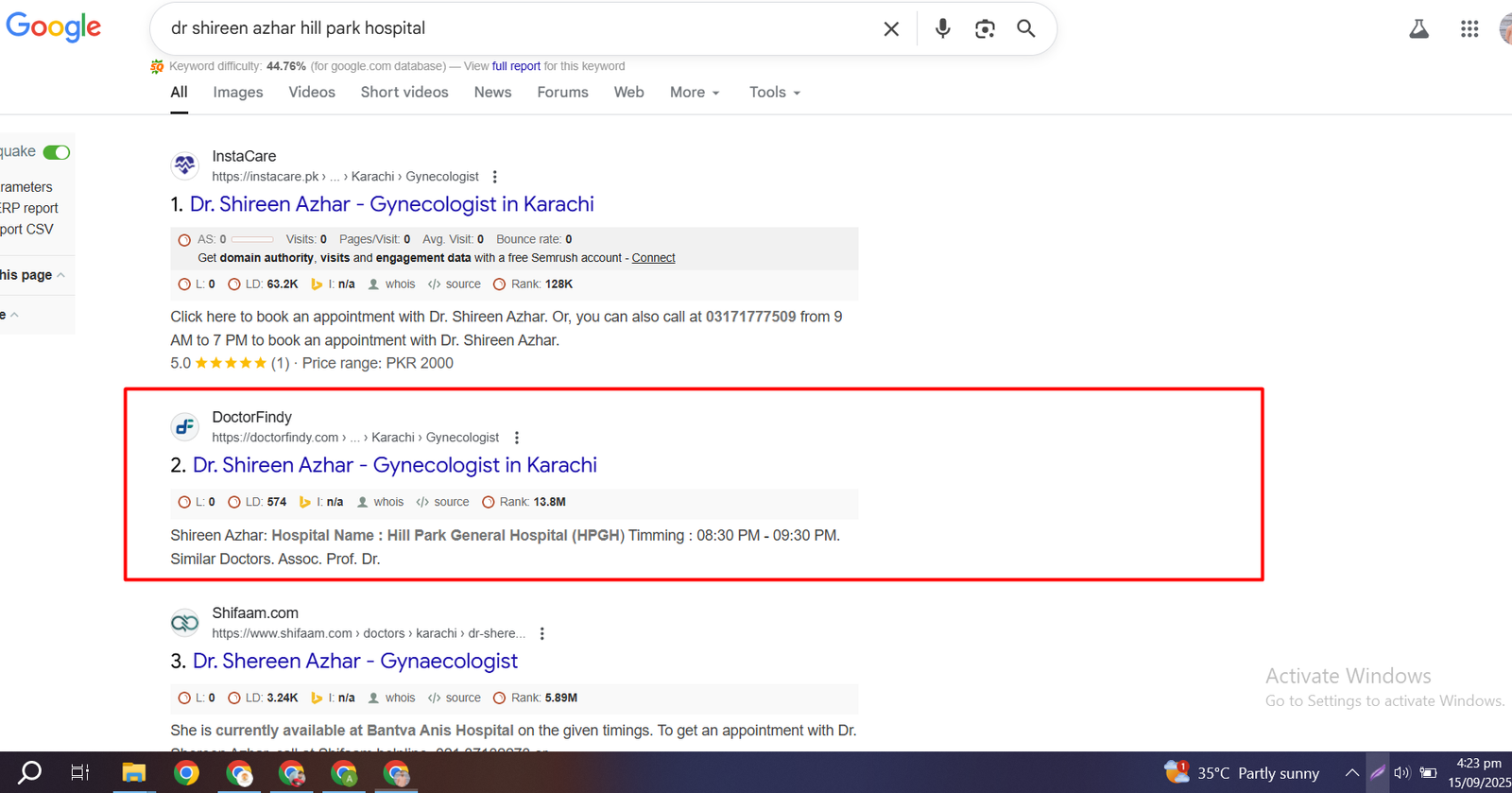
Task: Expand the More search filters dropdown
Action: point(695,93)
